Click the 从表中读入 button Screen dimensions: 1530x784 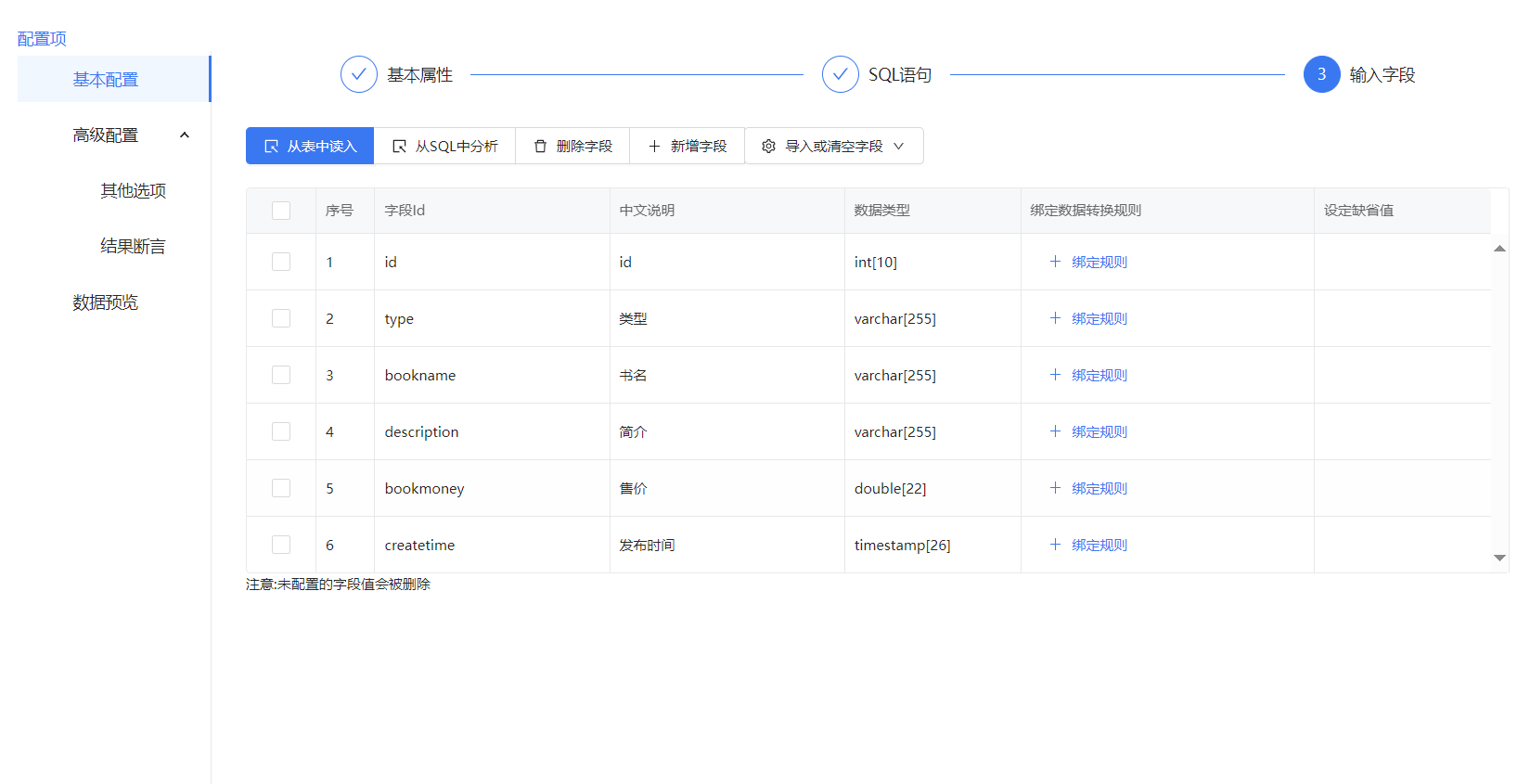pos(310,146)
